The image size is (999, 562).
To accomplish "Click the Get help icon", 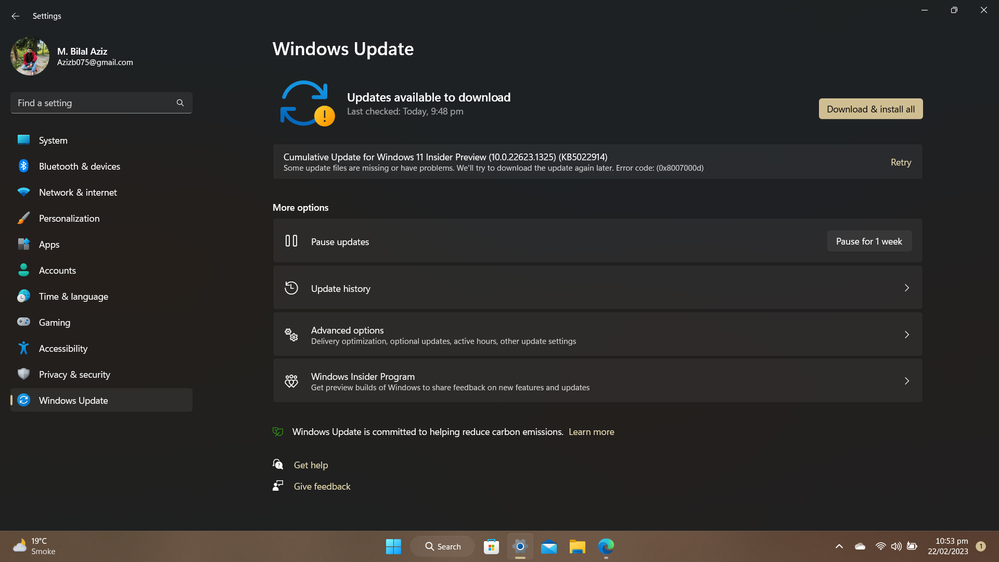I will tap(278, 464).
